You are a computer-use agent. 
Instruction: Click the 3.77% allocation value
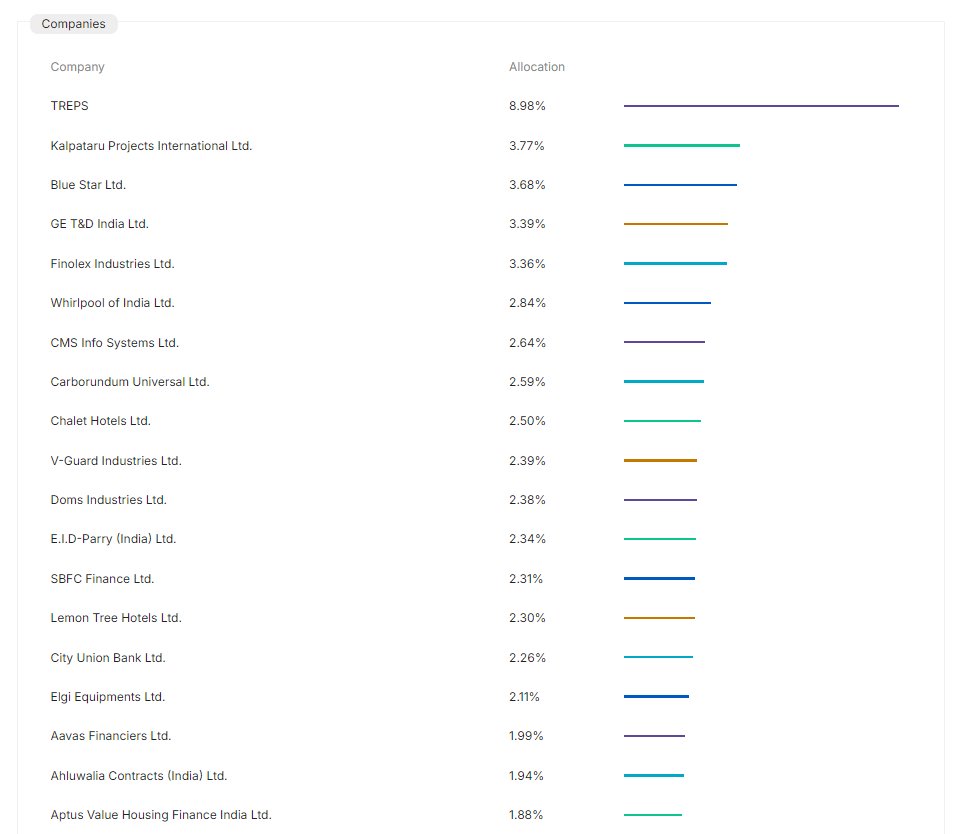click(526, 146)
